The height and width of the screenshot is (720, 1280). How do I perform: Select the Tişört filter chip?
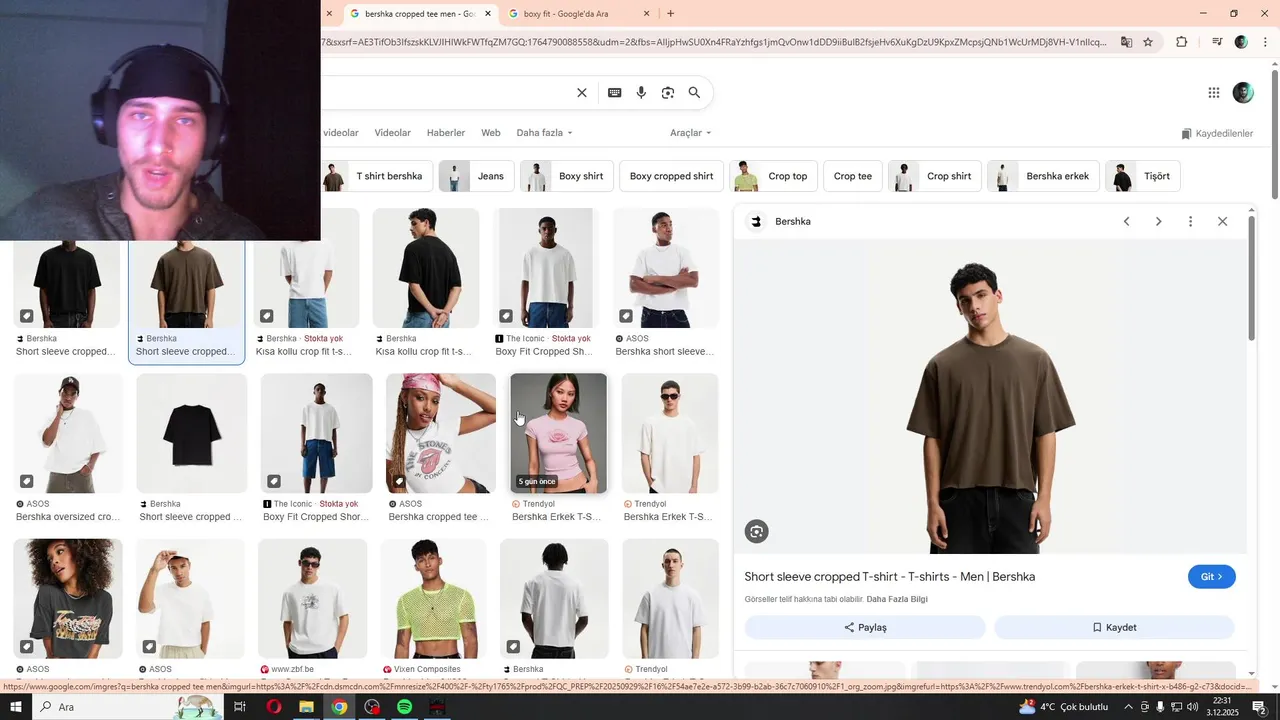(x=1143, y=176)
